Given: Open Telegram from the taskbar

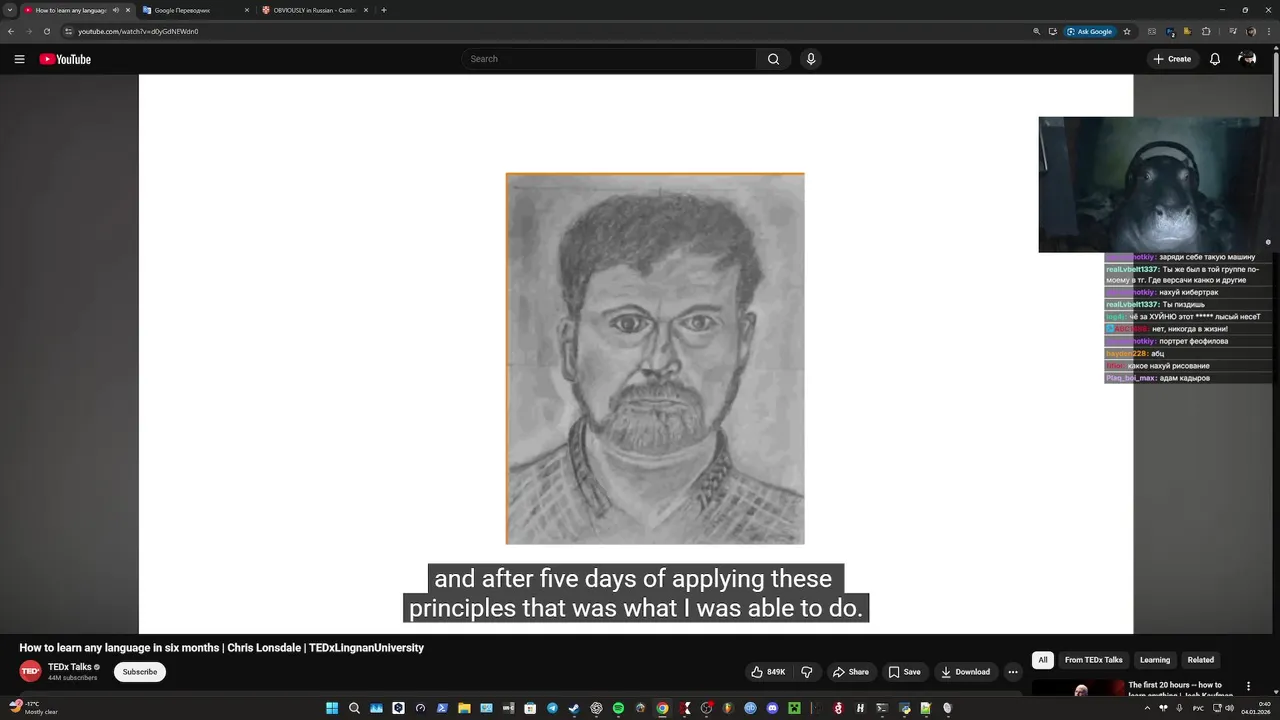Looking at the screenshot, I should [552, 708].
